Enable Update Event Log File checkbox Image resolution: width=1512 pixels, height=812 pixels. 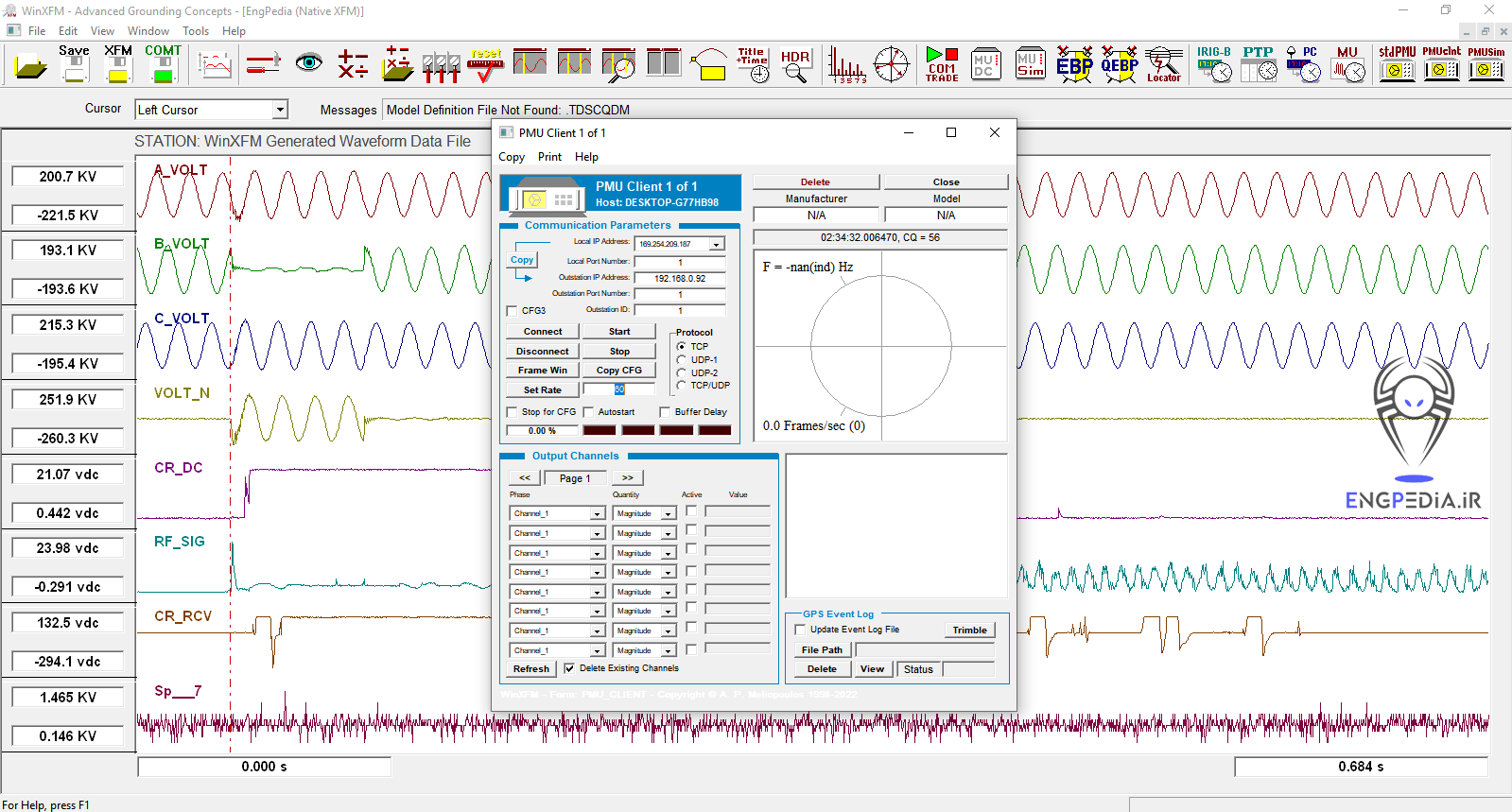point(800,630)
